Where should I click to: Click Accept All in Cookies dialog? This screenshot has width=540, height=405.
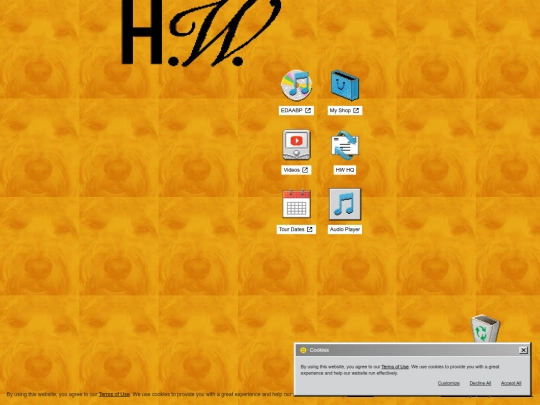511,383
